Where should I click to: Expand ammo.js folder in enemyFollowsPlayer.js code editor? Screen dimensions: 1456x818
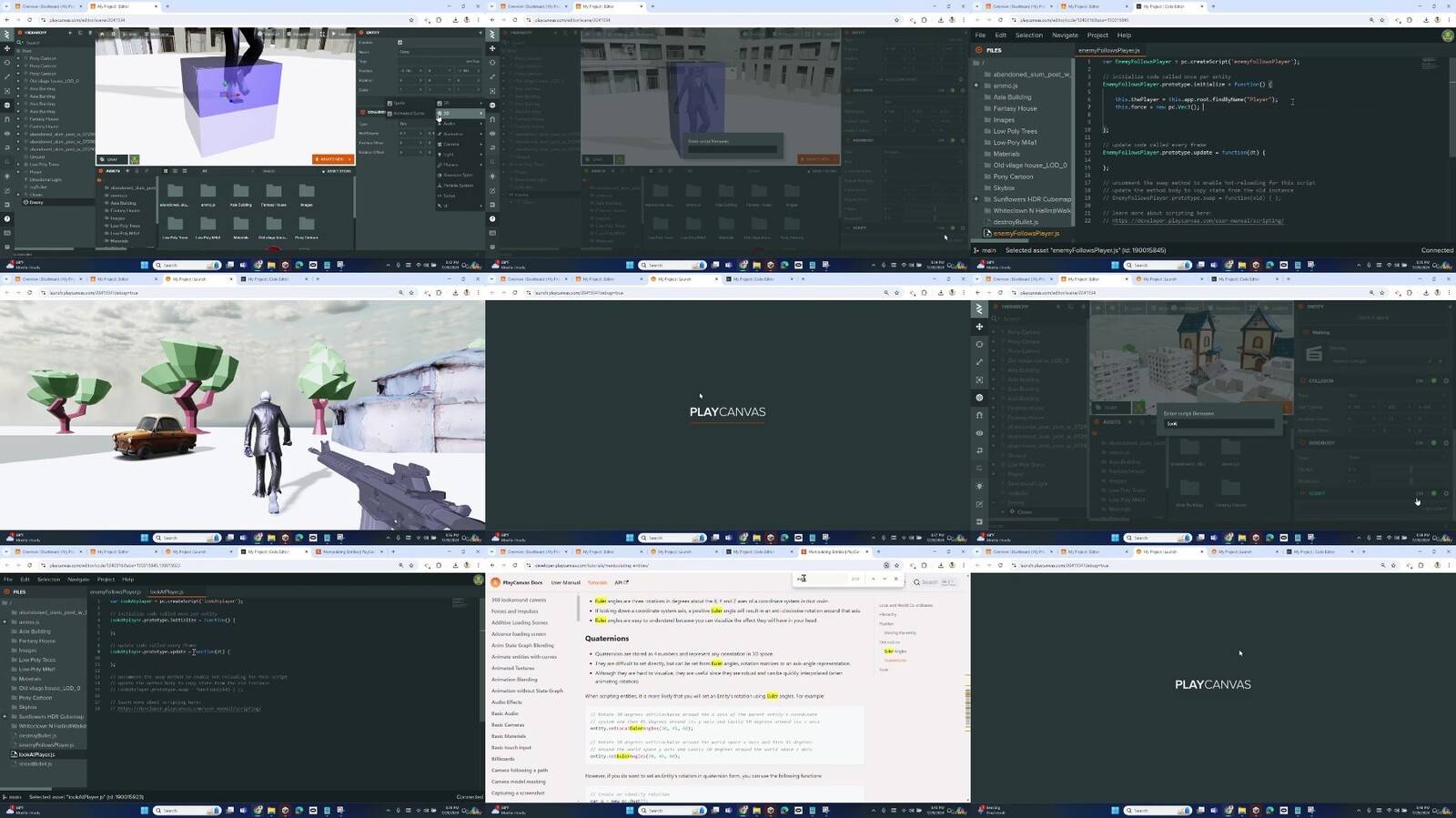tap(976, 86)
